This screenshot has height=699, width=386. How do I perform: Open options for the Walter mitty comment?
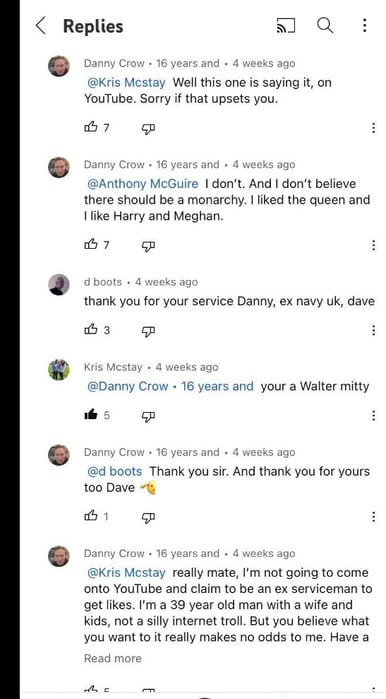coord(373,415)
